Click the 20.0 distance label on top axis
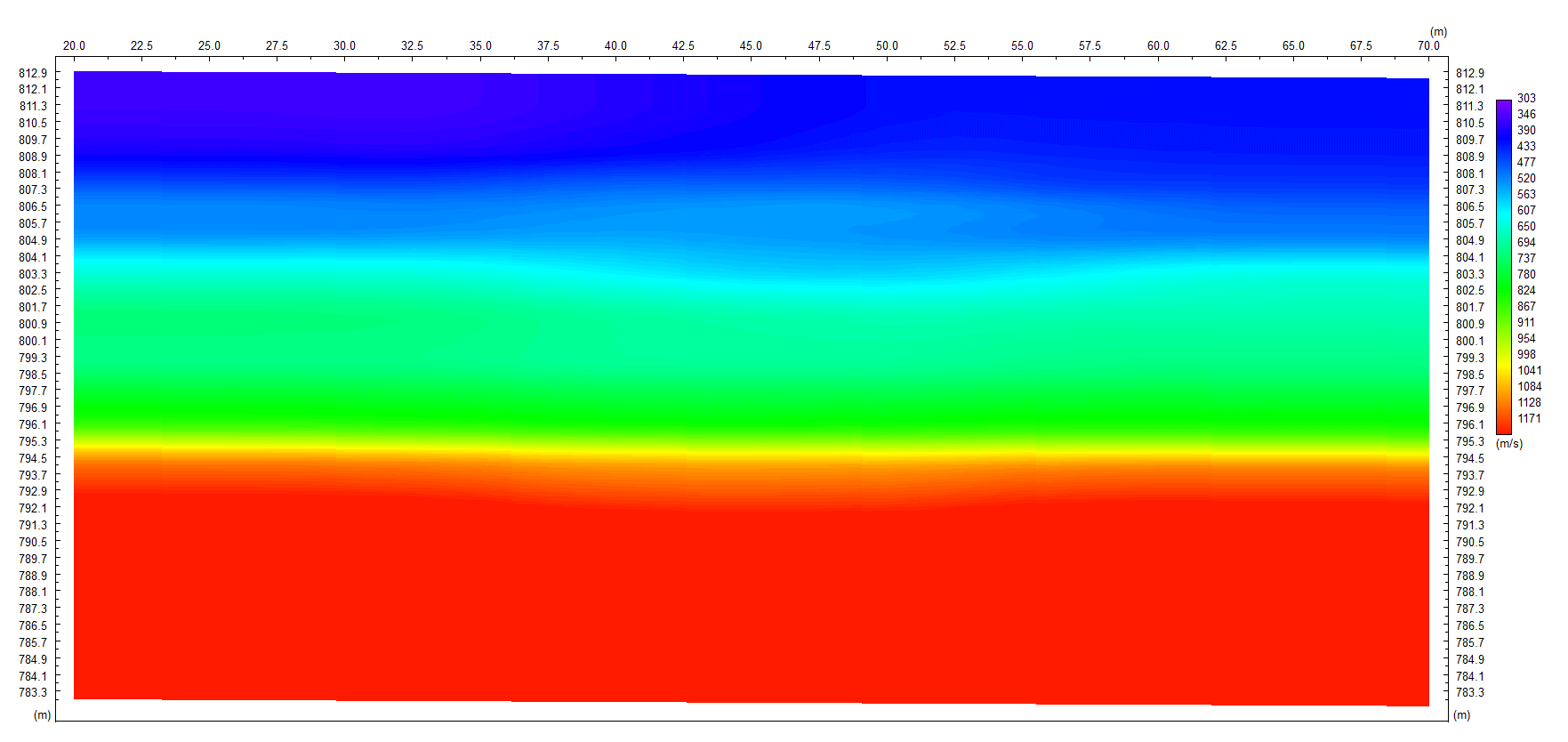Image resolution: width=1568 pixels, height=742 pixels. tap(74, 45)
